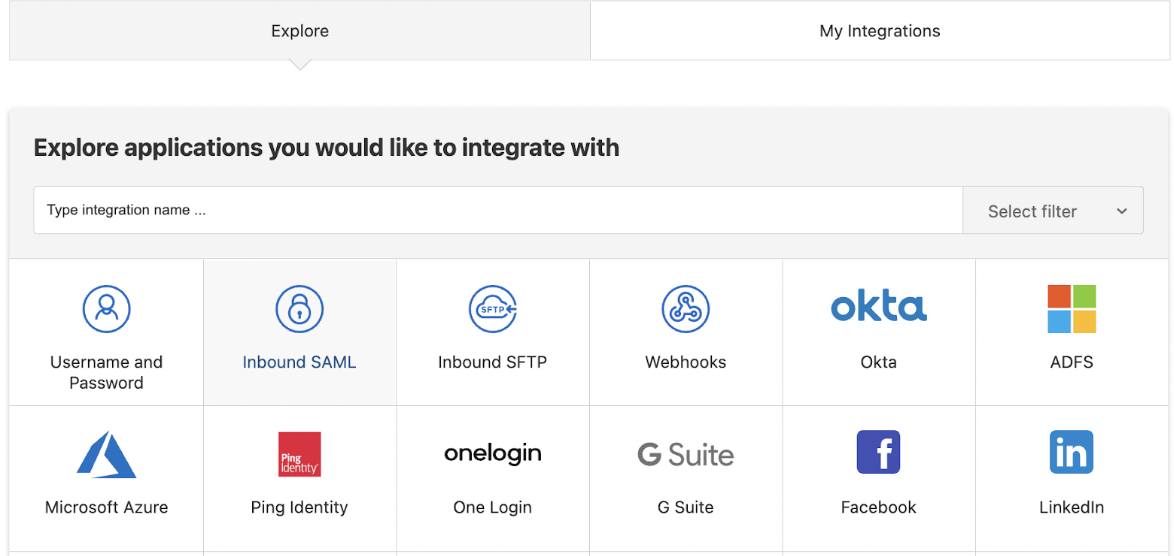Click the Microsoft Azure logo
Image resolution: width=1174 pixels, height=556 pixels.
(106, 454)
